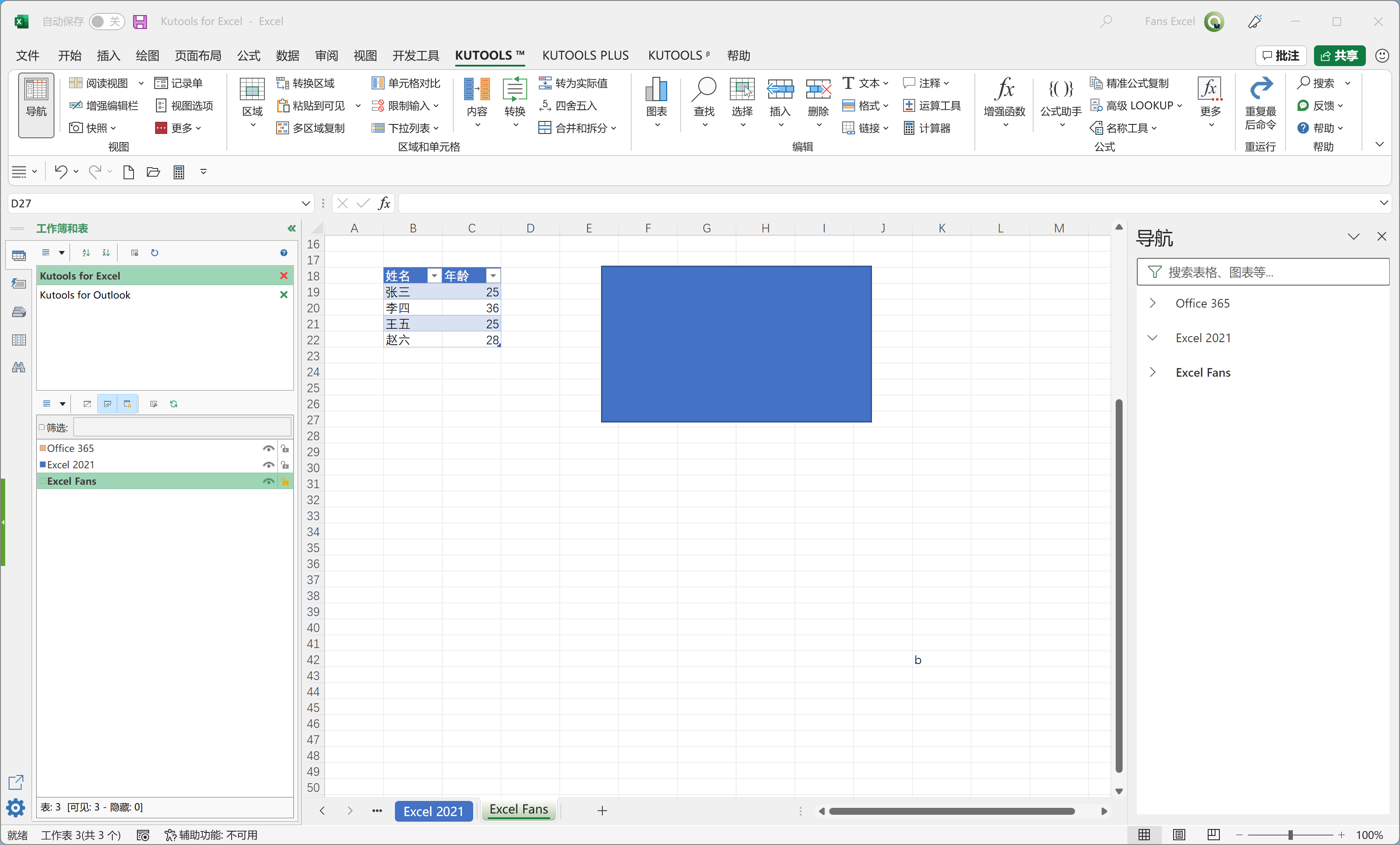Switch to the 开始 tab

click(69, 56)
